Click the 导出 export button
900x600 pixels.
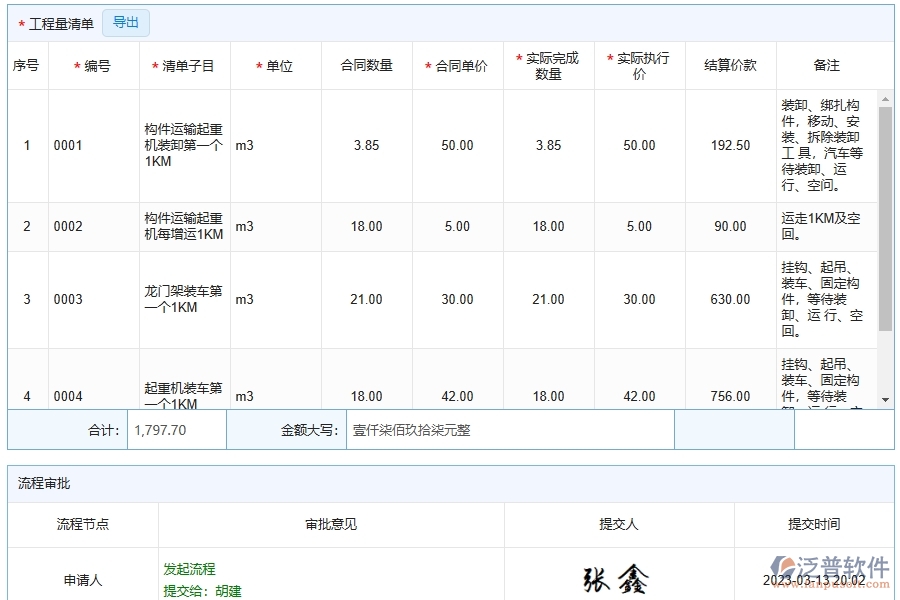point(126,23)
